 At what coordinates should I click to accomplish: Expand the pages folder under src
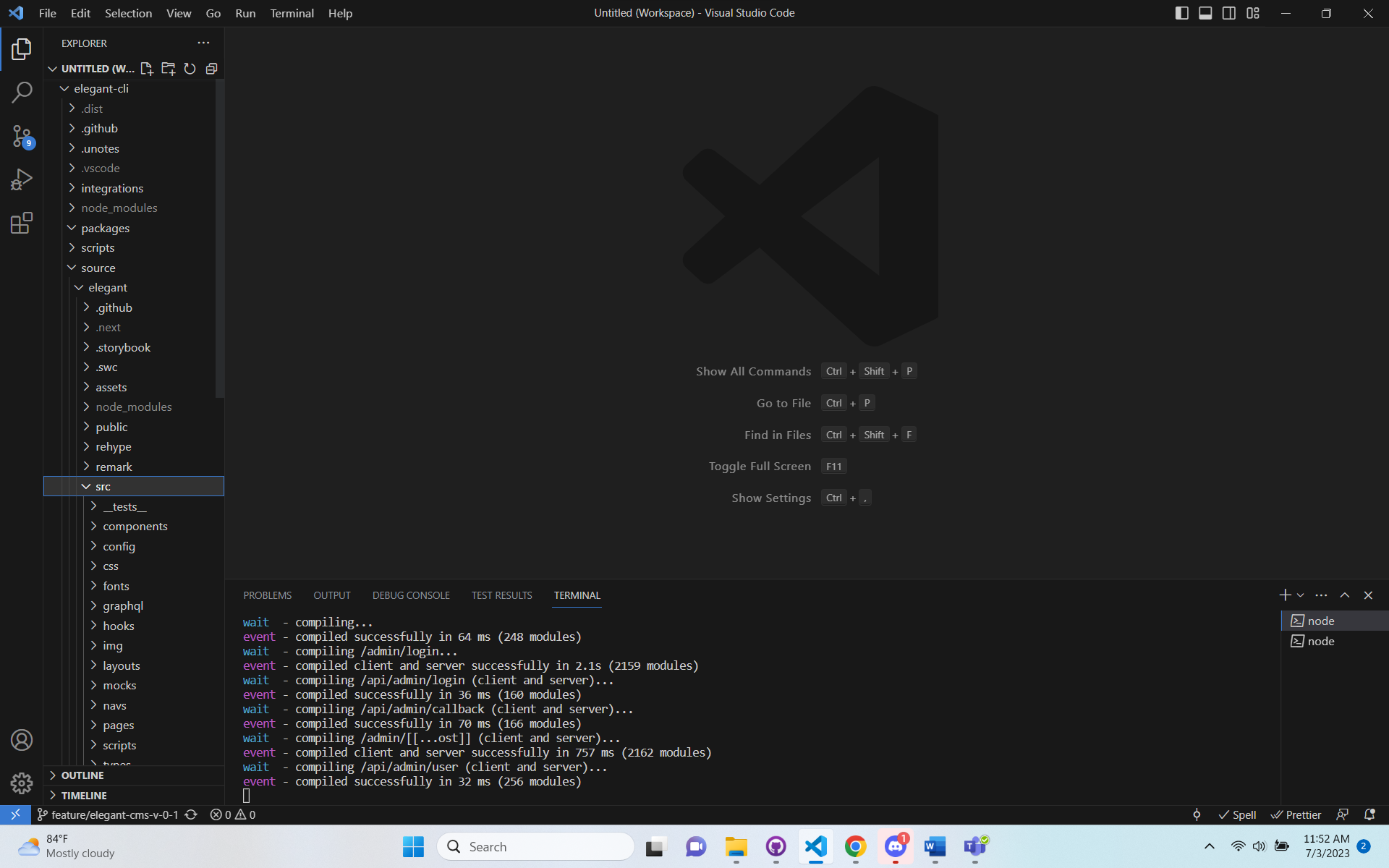[117, 725]
